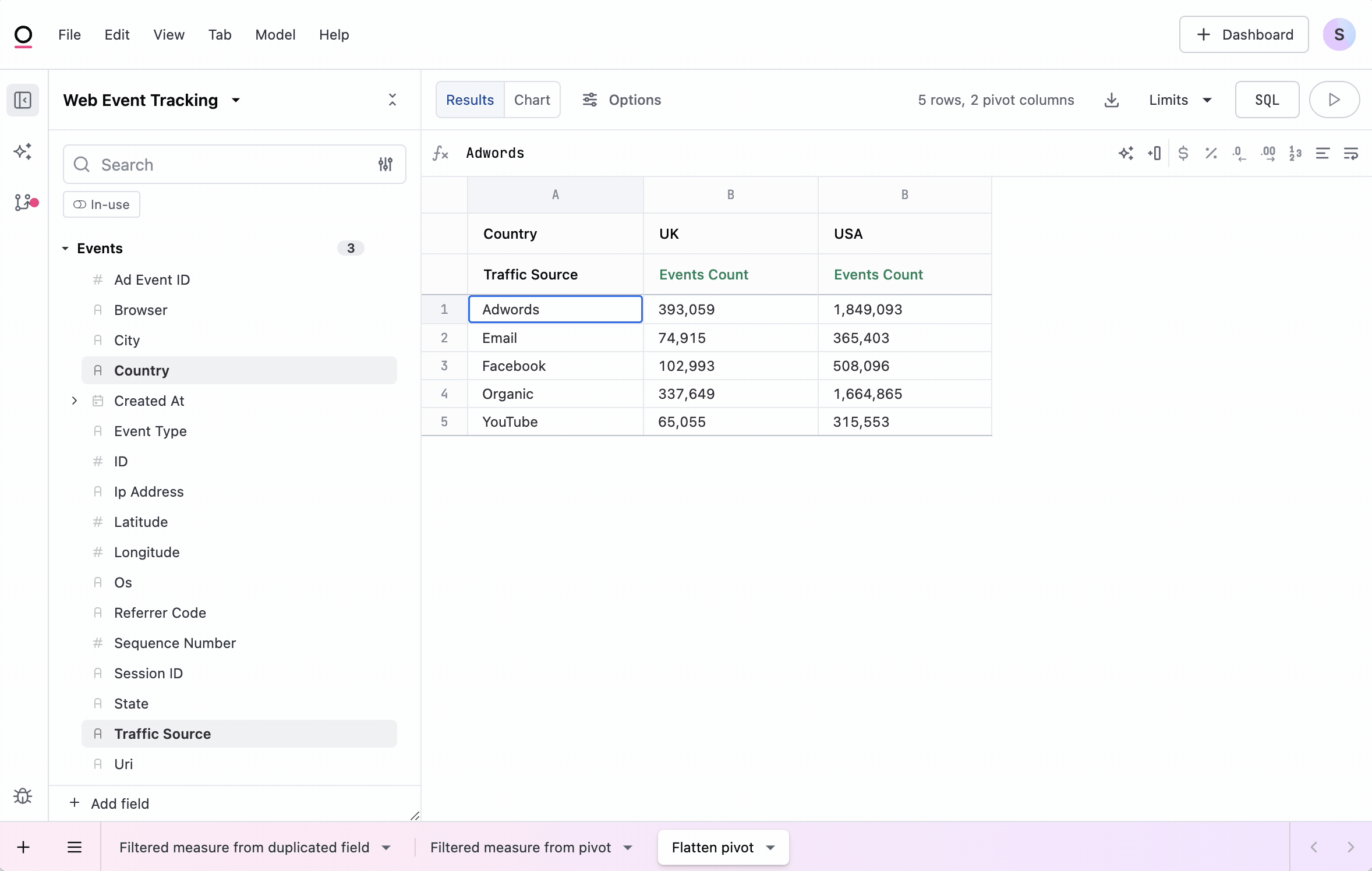The height and width of the screenshot is (871, 1372).
Task: Open the Model menu
Action: (275, 34)
